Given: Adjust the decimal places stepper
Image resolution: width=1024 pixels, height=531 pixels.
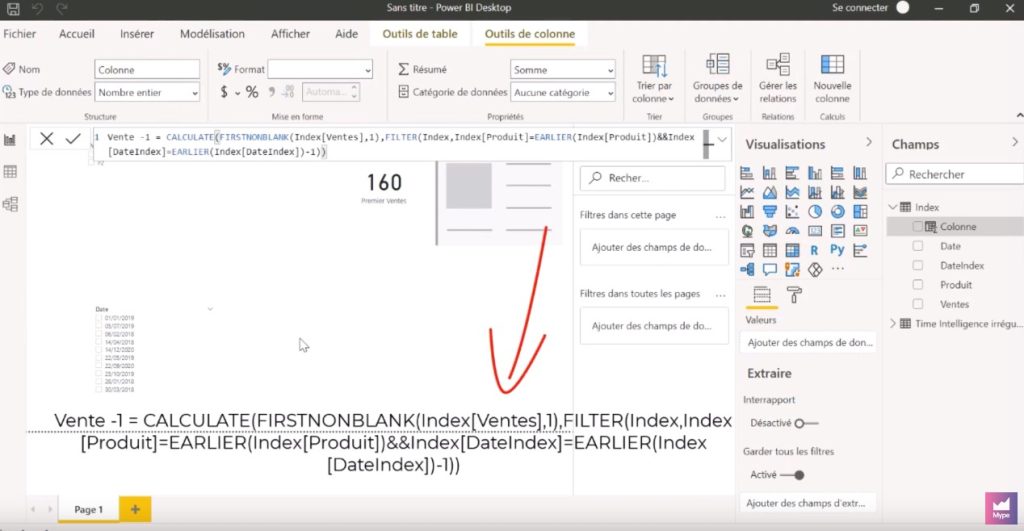Looking at the screenshot, I should click(355, 92).
